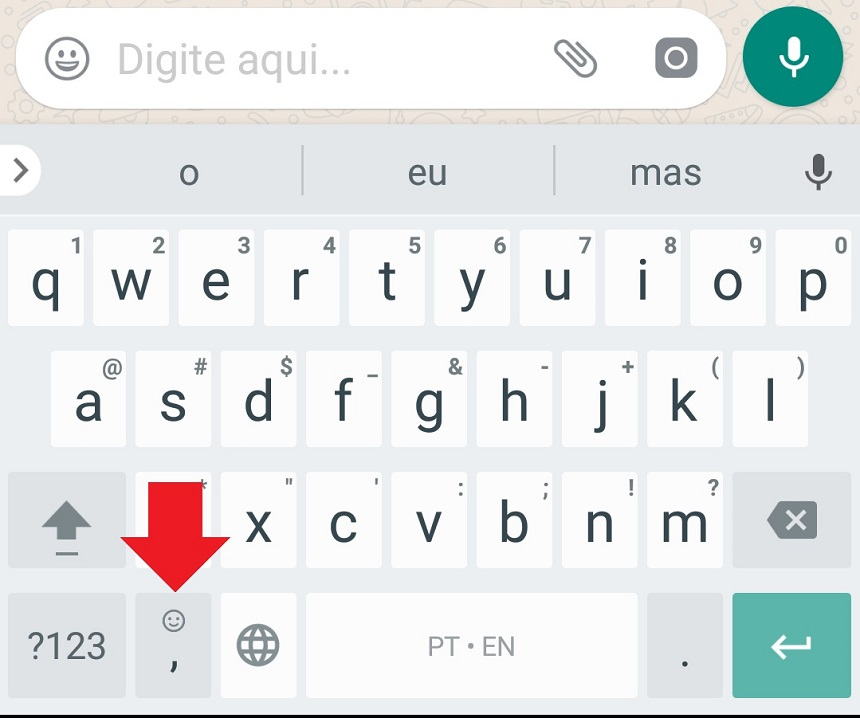Tap the green enter key

[x=791, y=645]
